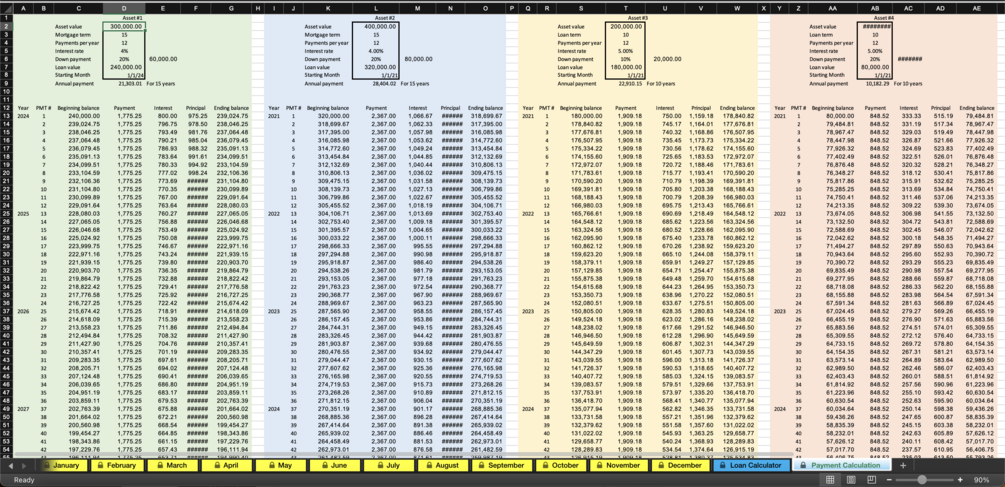Switch to the Loan Calculator sheet tab
The height and width of the screenshot is (487, 1005).
click(750, 466)
